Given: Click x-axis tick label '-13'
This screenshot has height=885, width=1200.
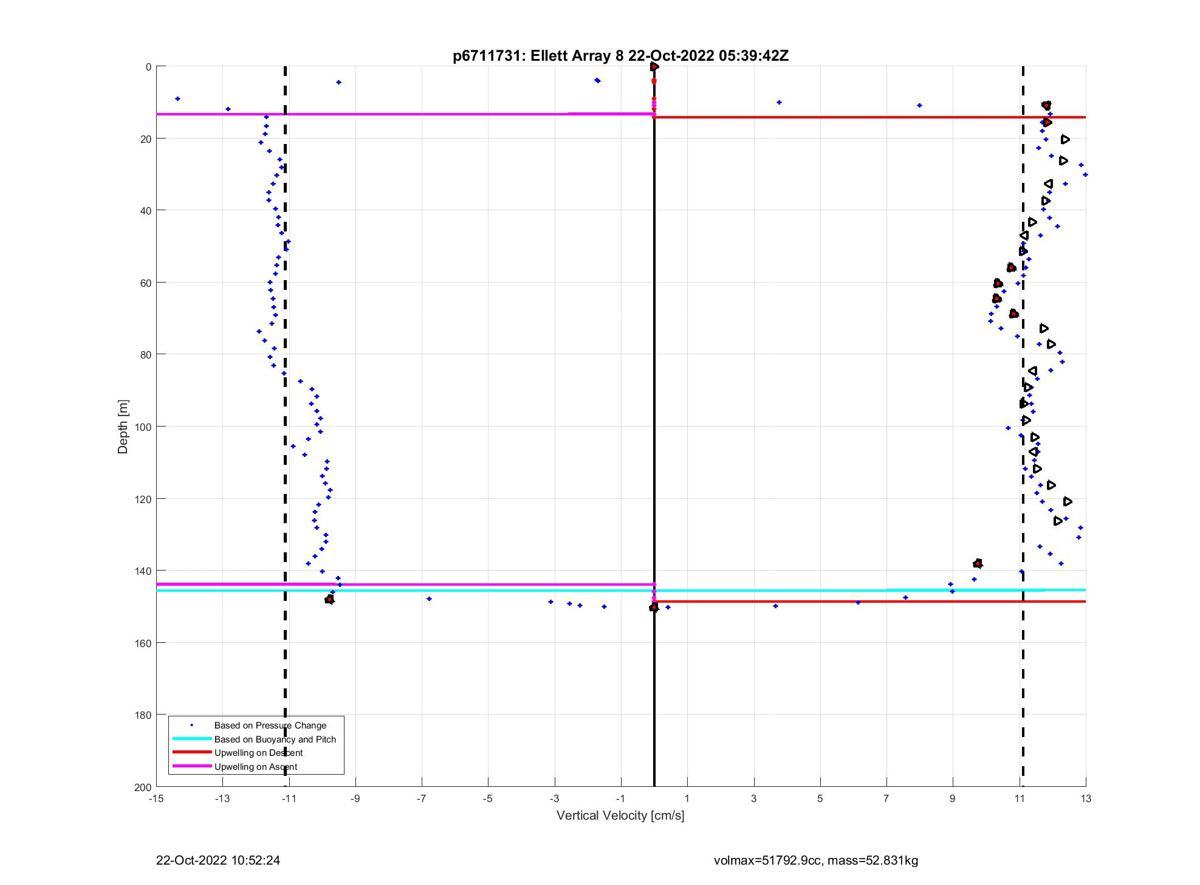Looking at the screenshot, I should click(222, 798).
